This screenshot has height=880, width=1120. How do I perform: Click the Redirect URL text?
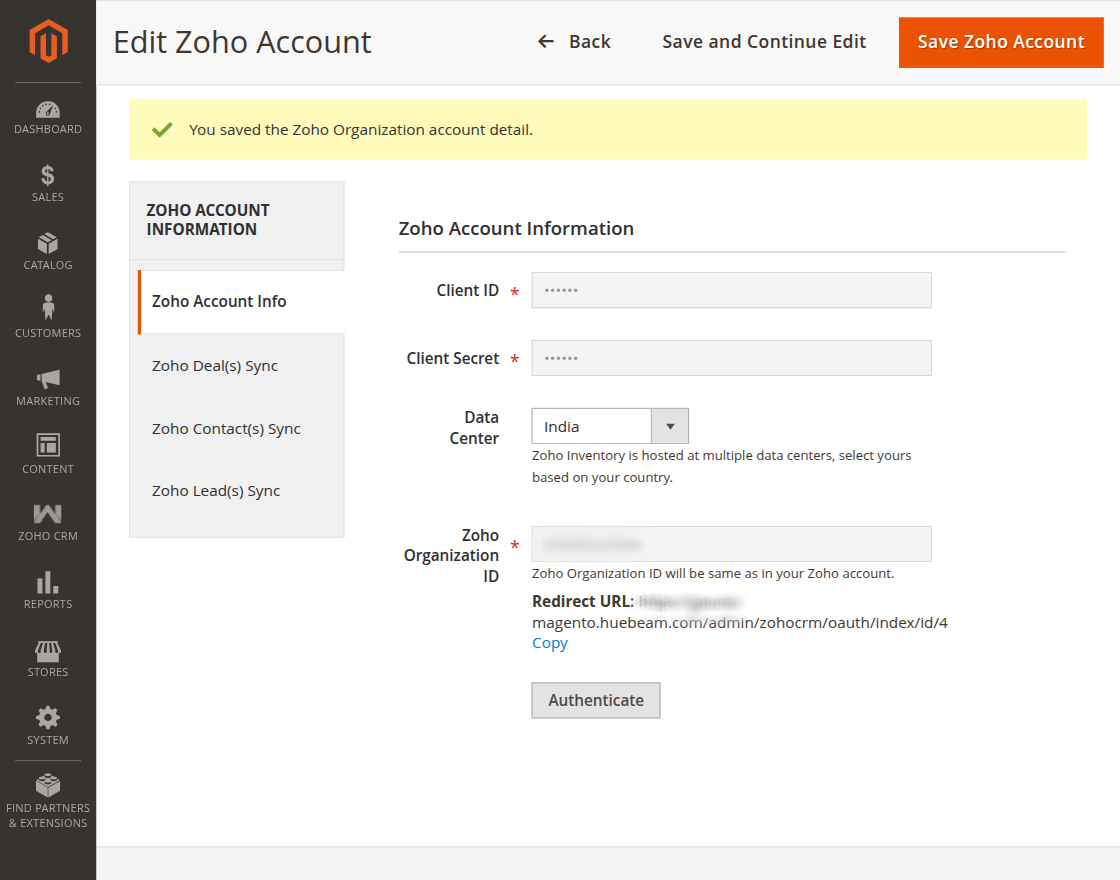pos(739,612)
